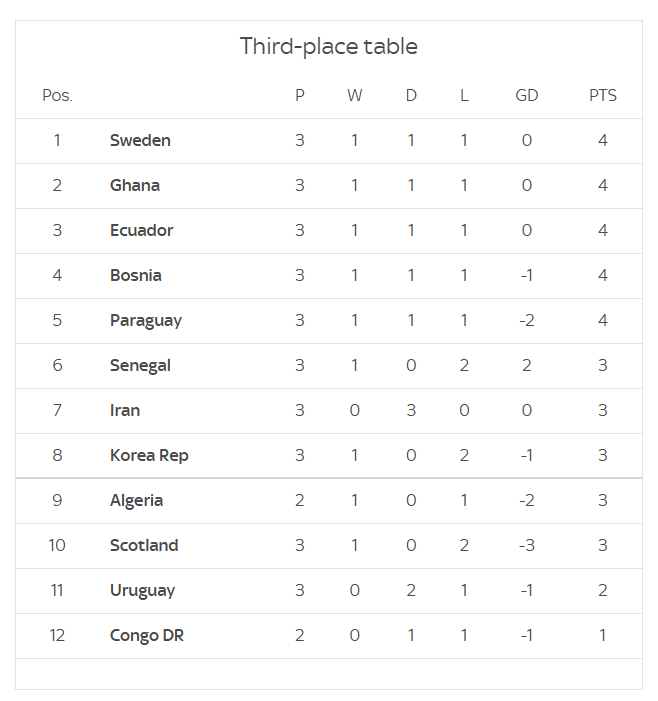Click the Sweden team name
This screenshot has width=658, height=701.
(140, 140)
